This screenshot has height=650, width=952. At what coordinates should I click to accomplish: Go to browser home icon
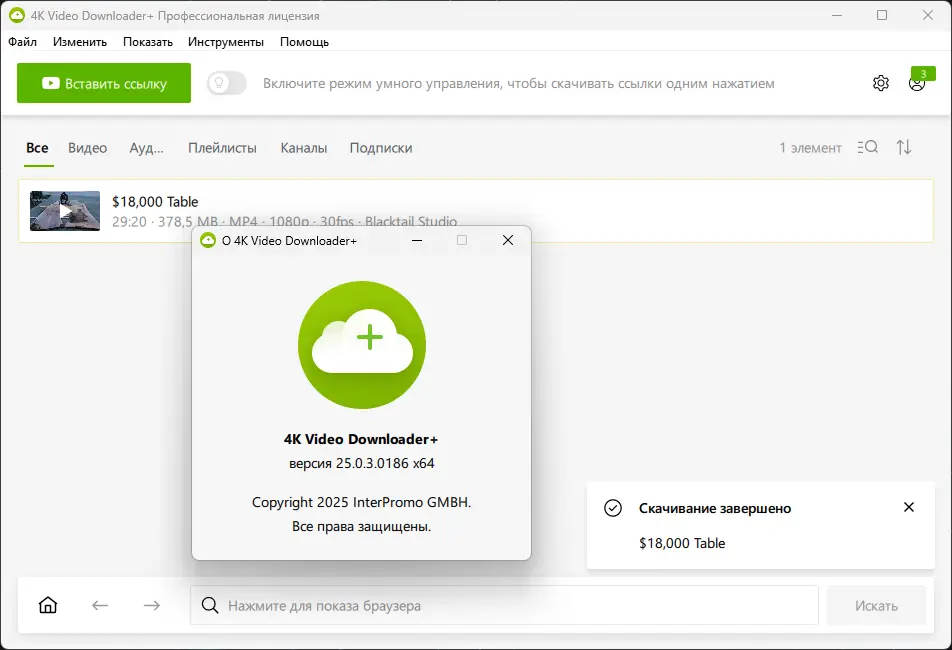(x=48, y=605)
